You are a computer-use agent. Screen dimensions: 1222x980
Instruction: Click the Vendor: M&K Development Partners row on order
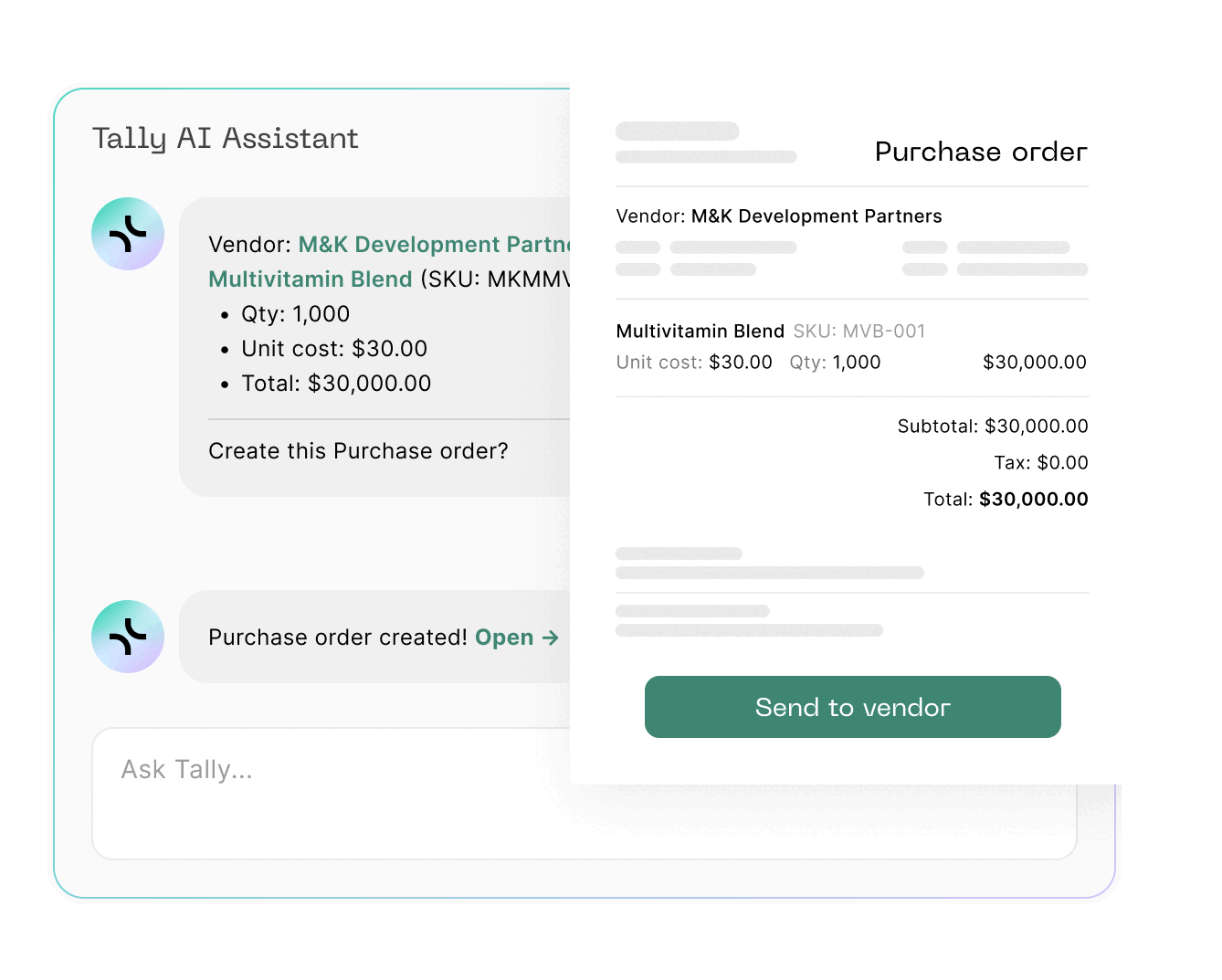[778, 216]
